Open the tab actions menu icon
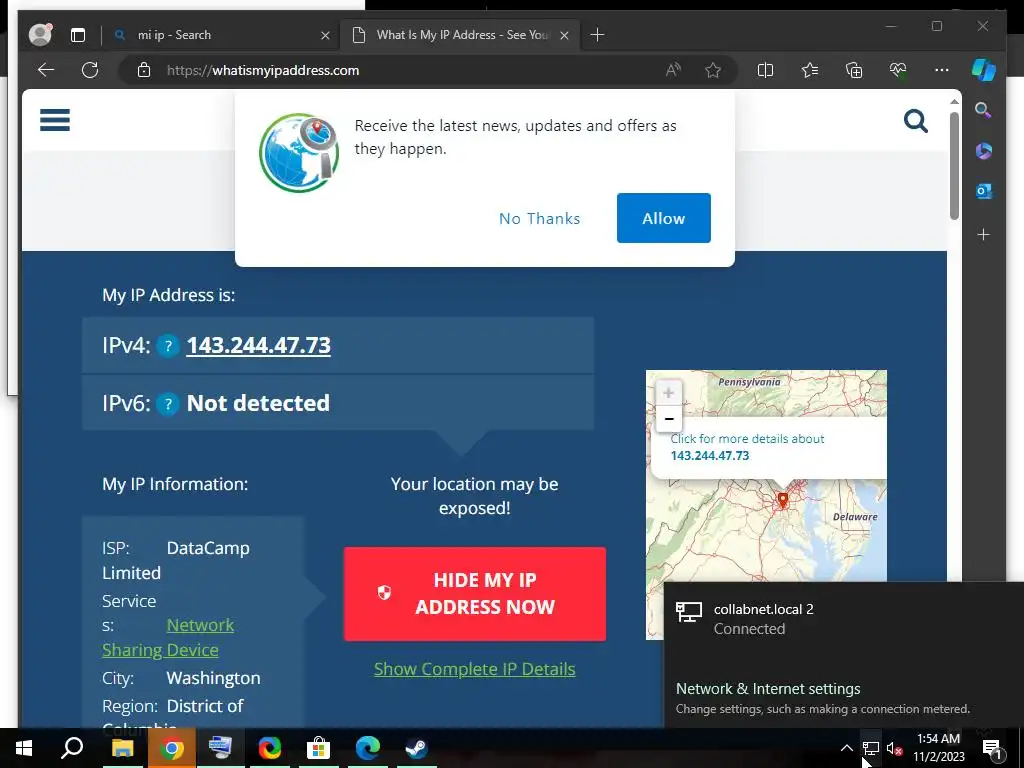Image resolution: width=1024 pixels, height=768 pixels. (78, 35)
